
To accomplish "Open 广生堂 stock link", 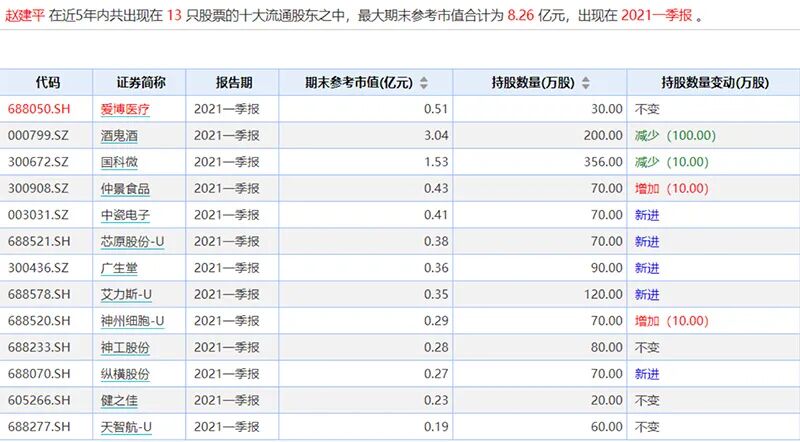I will click(119, 268).
